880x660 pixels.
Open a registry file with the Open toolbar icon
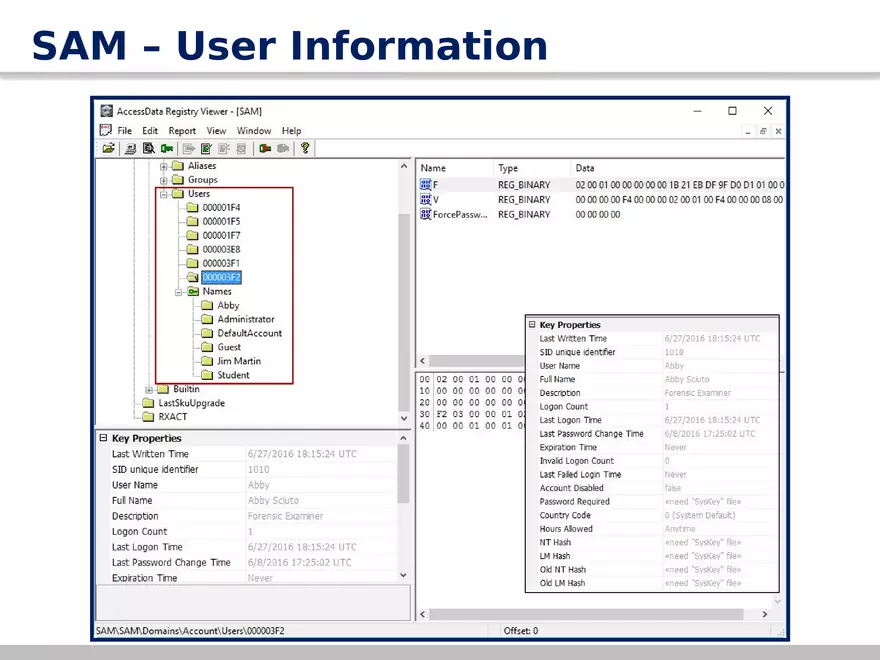[110, 148]
